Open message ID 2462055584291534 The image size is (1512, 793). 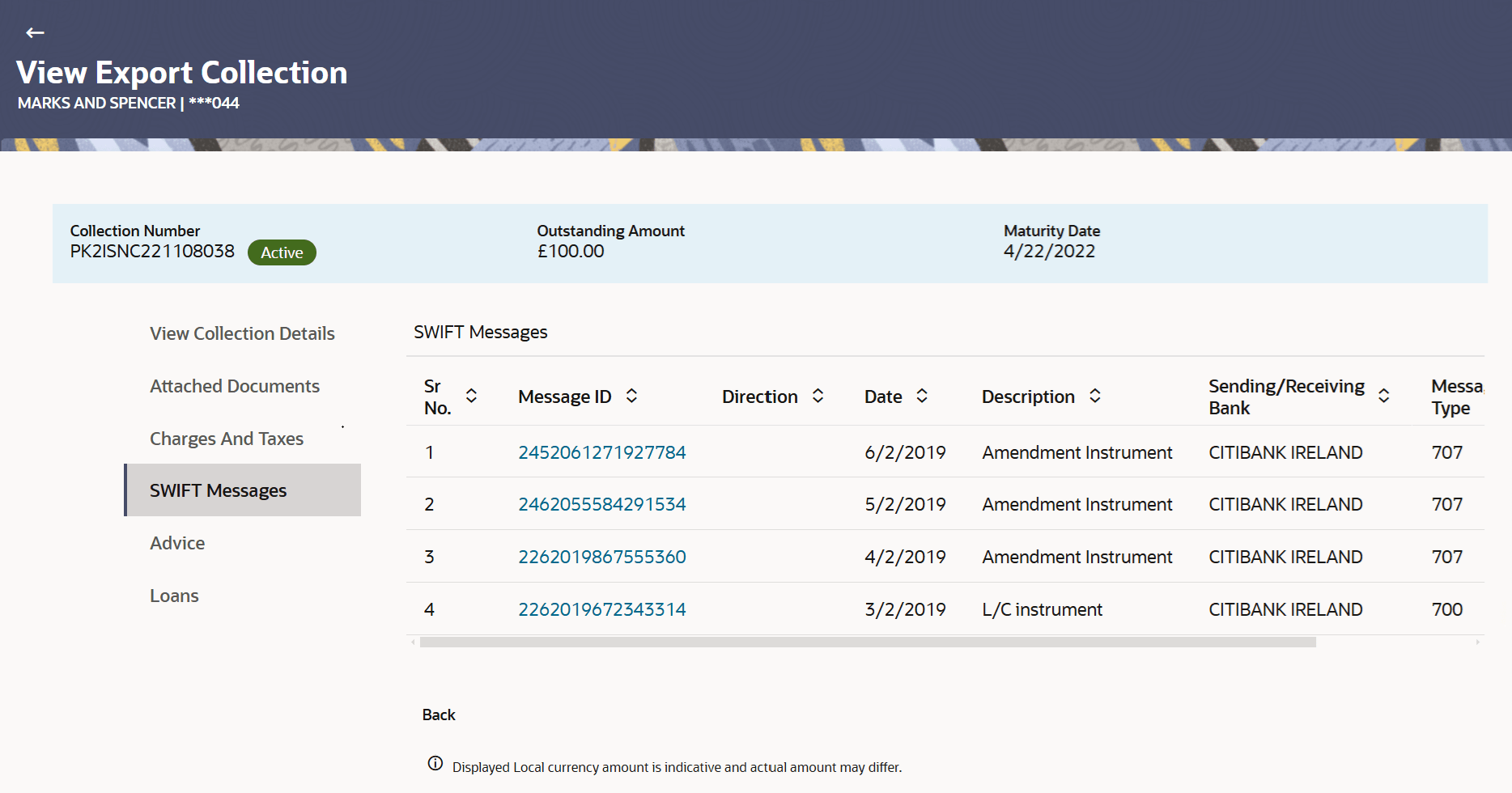(x=601, y=504)
